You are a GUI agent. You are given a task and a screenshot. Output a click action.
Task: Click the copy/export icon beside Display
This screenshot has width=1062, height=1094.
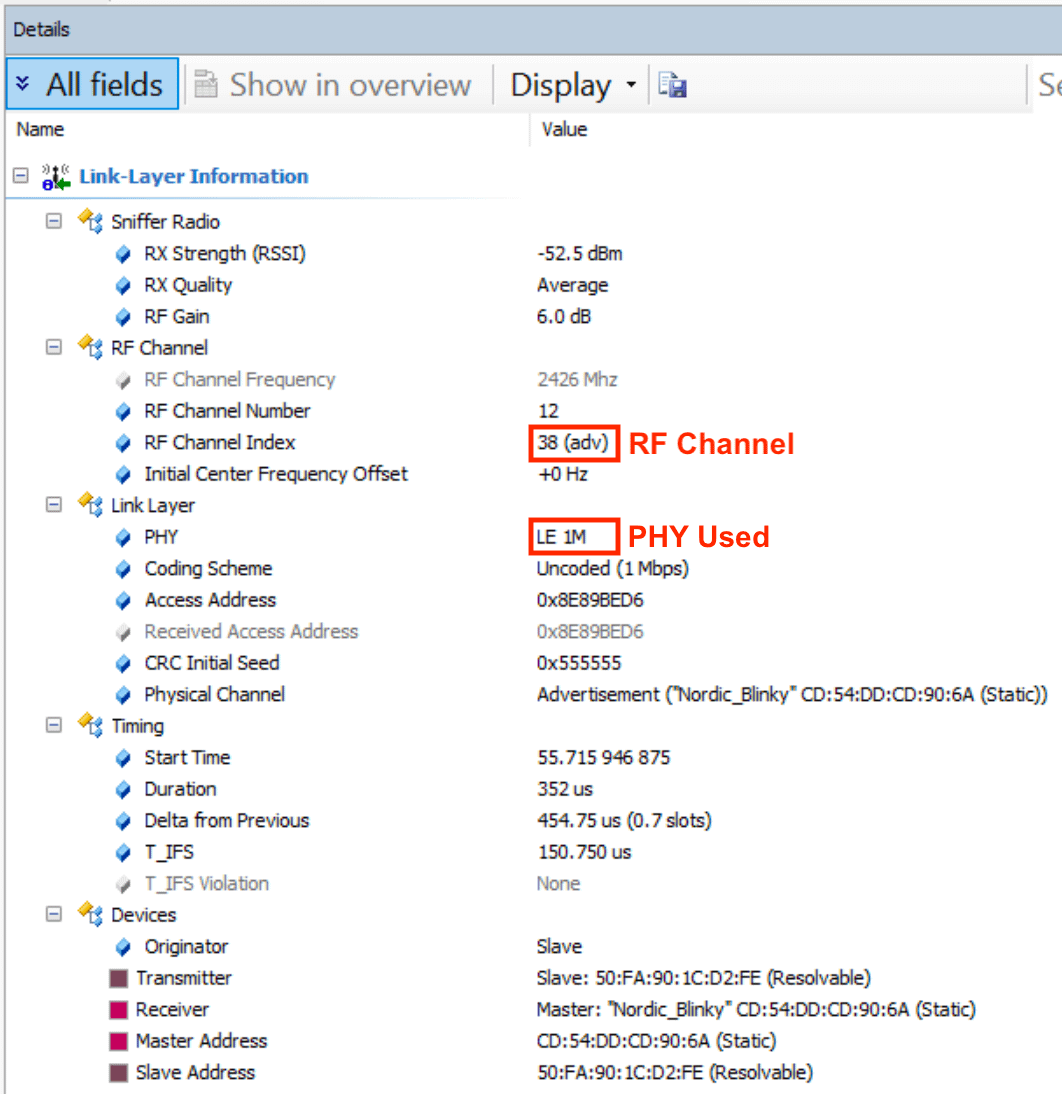click(672, 85)
